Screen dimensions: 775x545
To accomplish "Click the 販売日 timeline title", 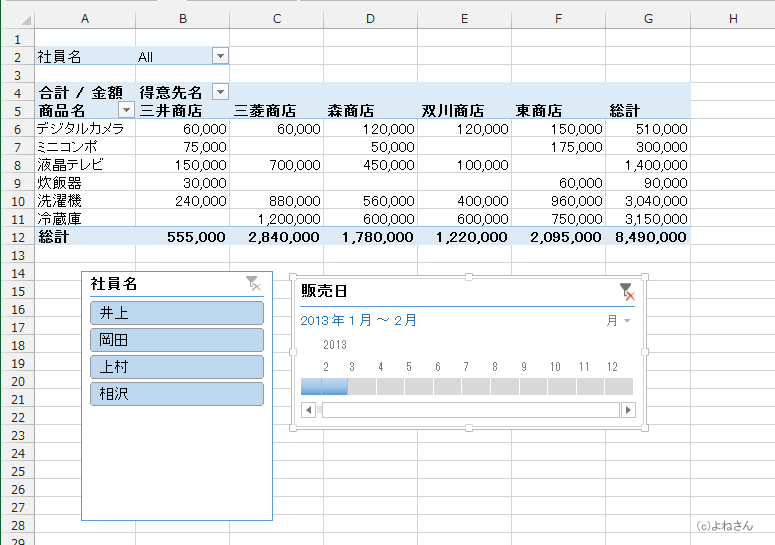I will (x=324, y=291).
